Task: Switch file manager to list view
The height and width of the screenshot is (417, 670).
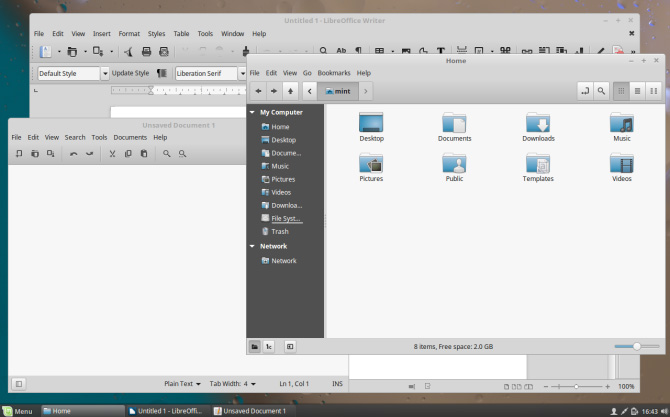Action: (638, 91)
